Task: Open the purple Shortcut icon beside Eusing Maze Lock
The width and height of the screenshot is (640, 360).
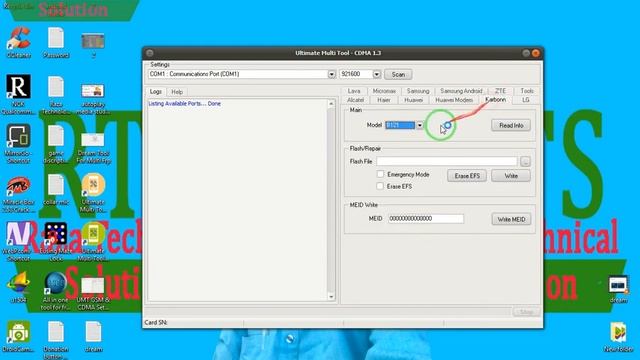Action: (18, 242)
